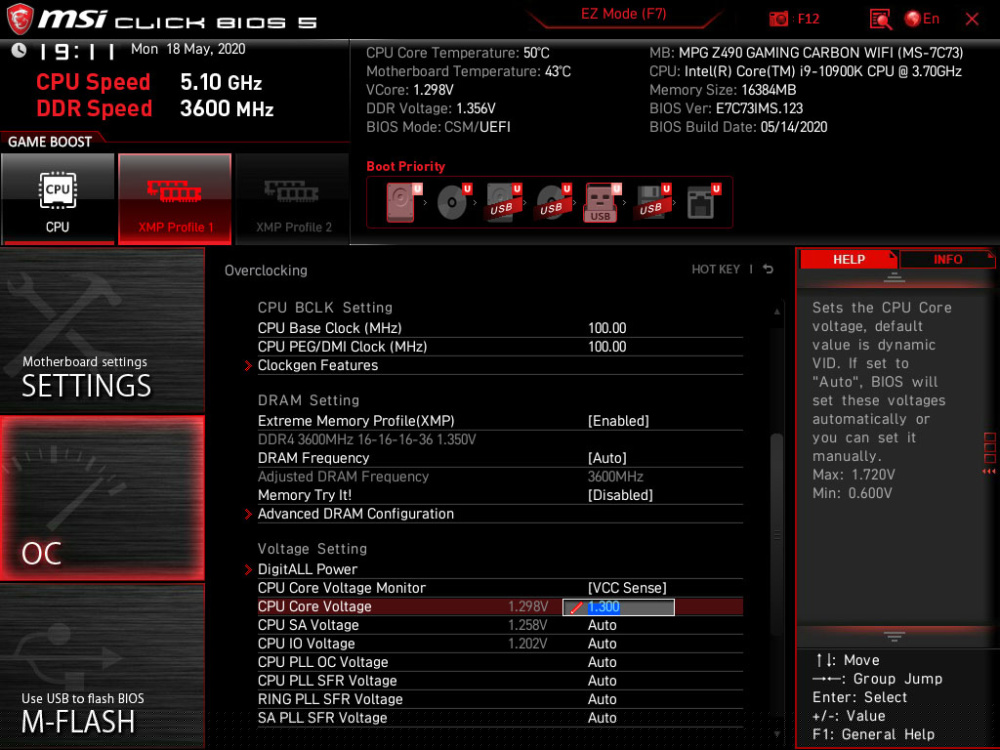
Task: Click the CPU Core Voltage 1.300 input box
Action: [618, 607]
